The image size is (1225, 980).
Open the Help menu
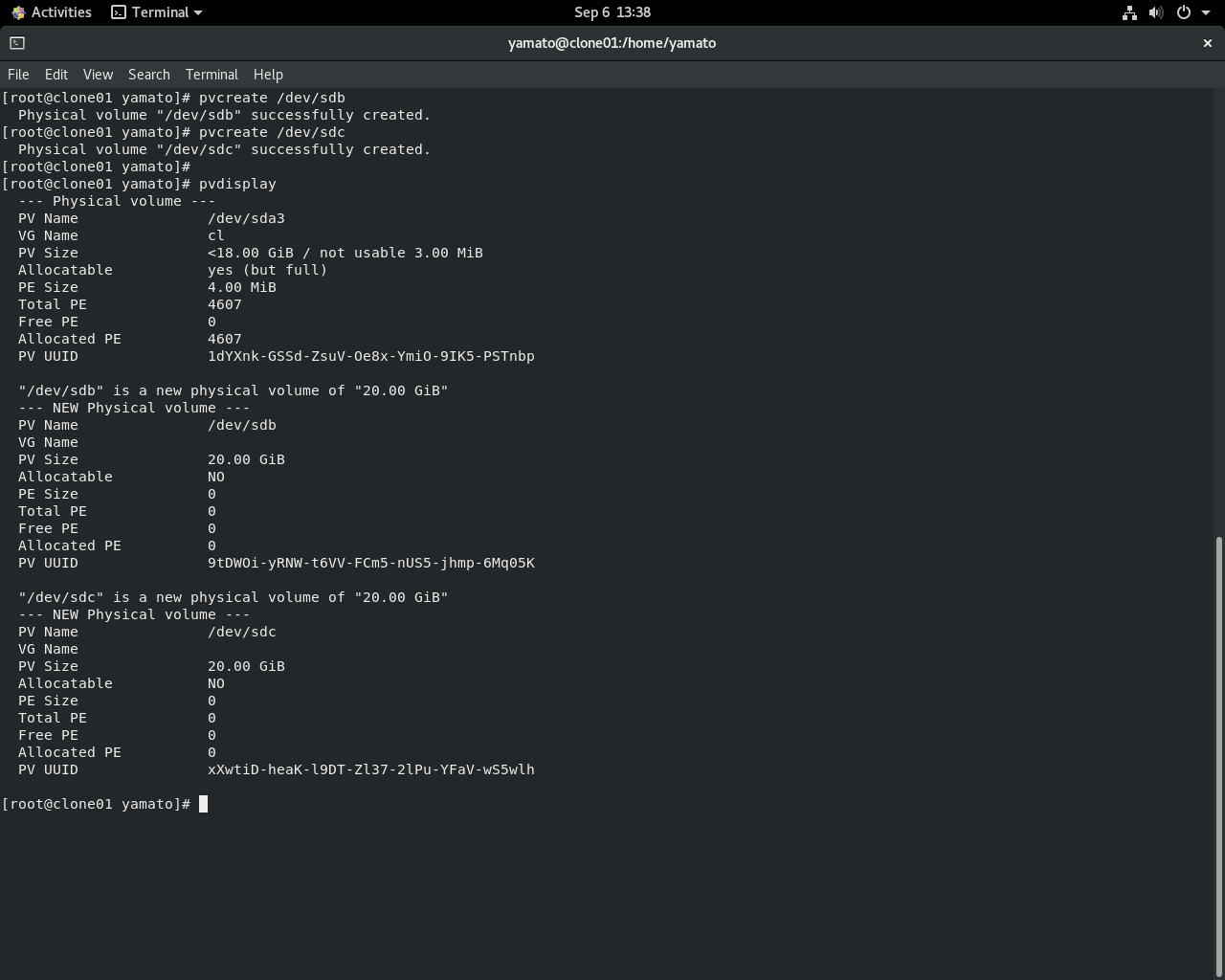point(268,75)
